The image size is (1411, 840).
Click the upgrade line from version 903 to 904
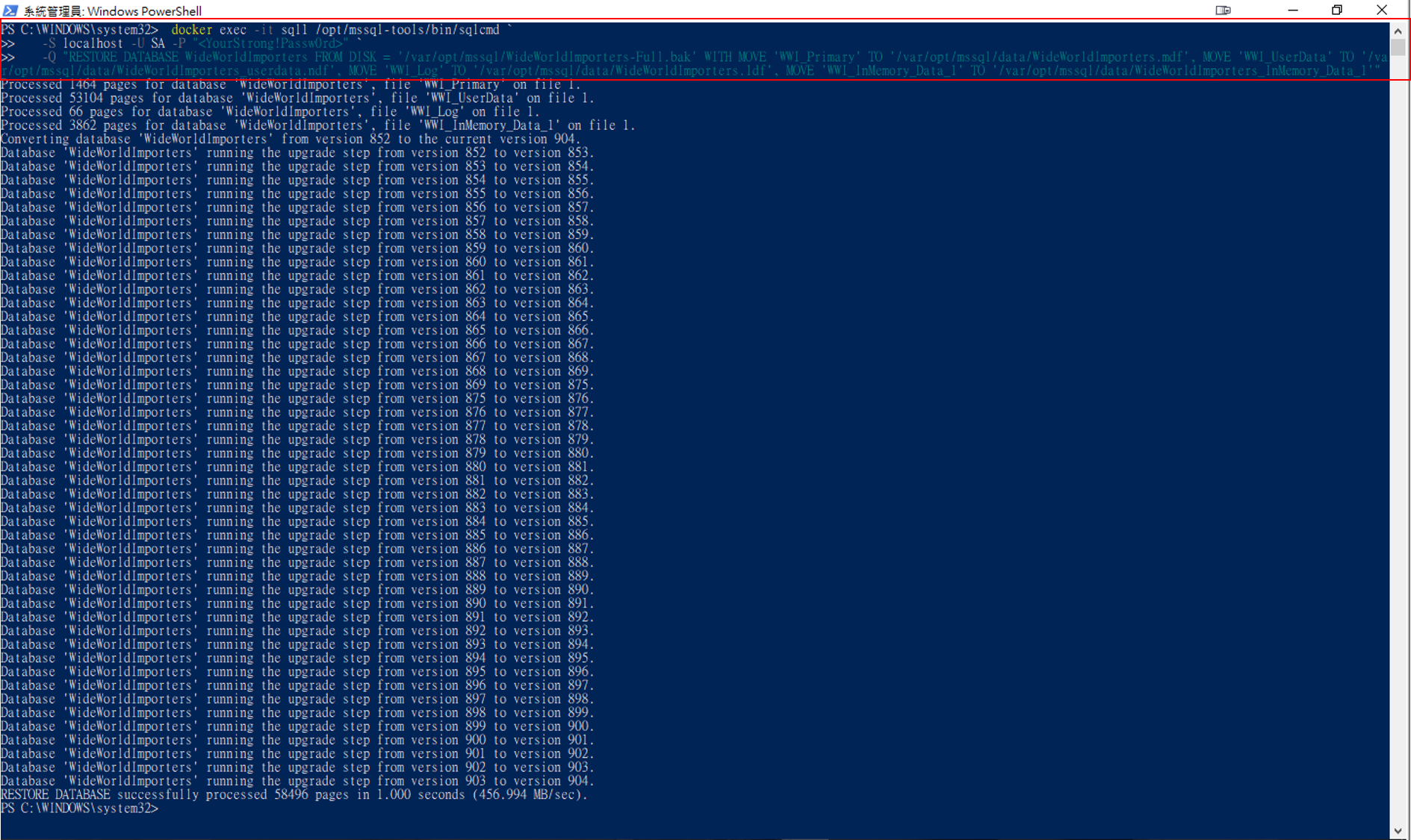click(x=297, y=781)
